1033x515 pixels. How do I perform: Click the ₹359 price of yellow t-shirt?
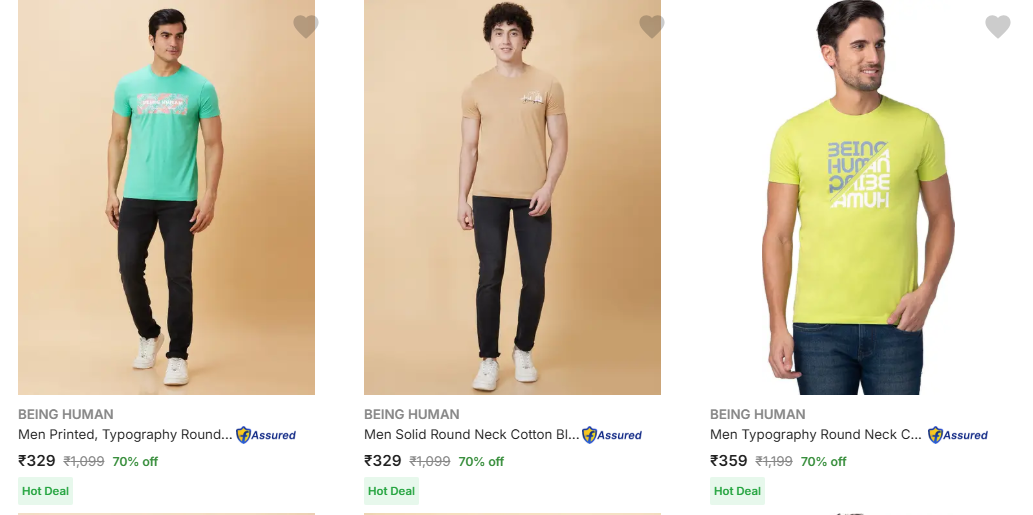coord(729,461)
